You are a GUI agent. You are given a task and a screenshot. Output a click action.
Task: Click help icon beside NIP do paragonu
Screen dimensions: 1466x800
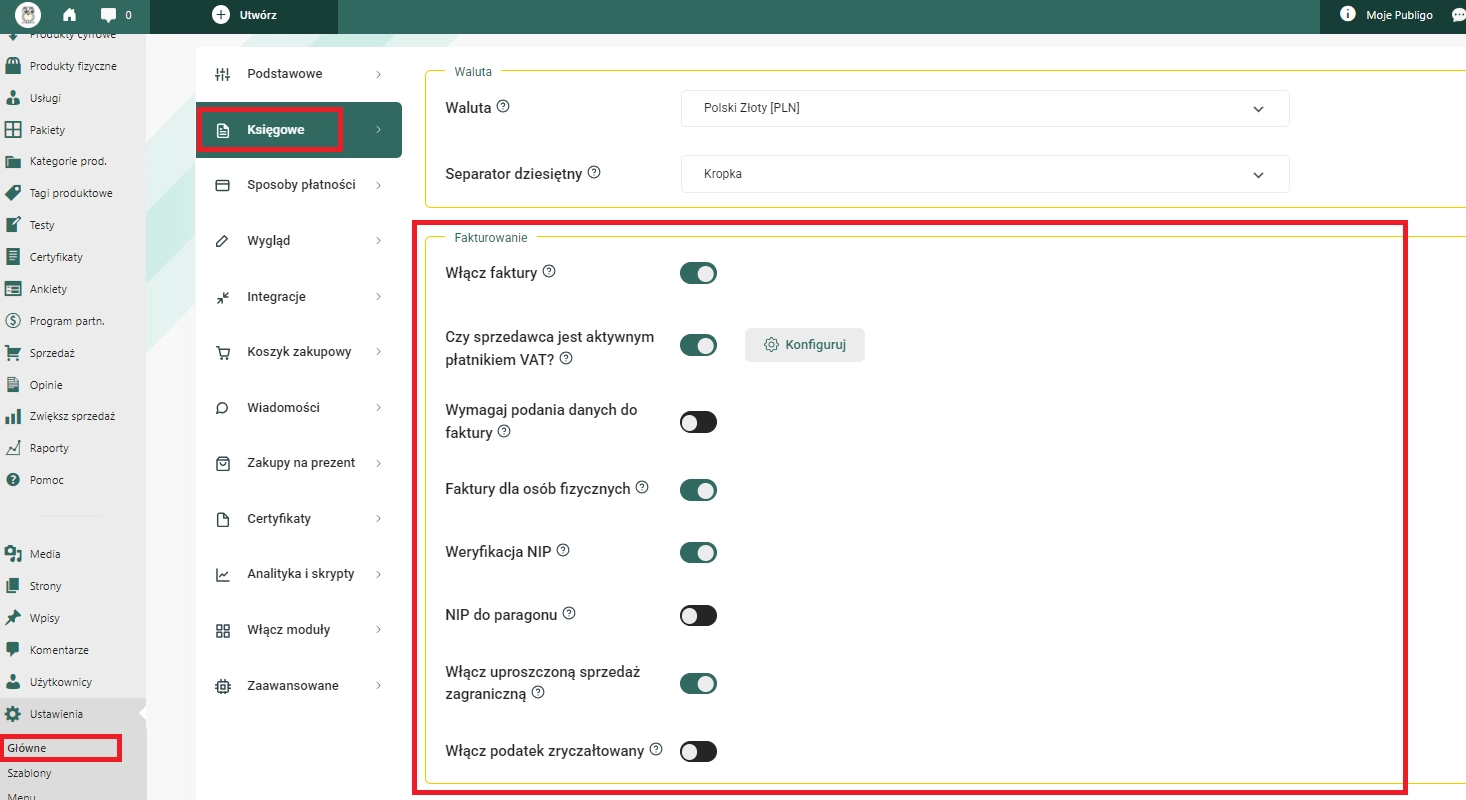click(x=569, y=613)
